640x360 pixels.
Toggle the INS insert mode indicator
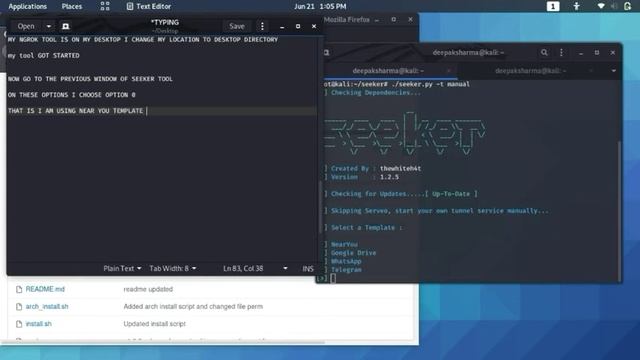[308, 268]
